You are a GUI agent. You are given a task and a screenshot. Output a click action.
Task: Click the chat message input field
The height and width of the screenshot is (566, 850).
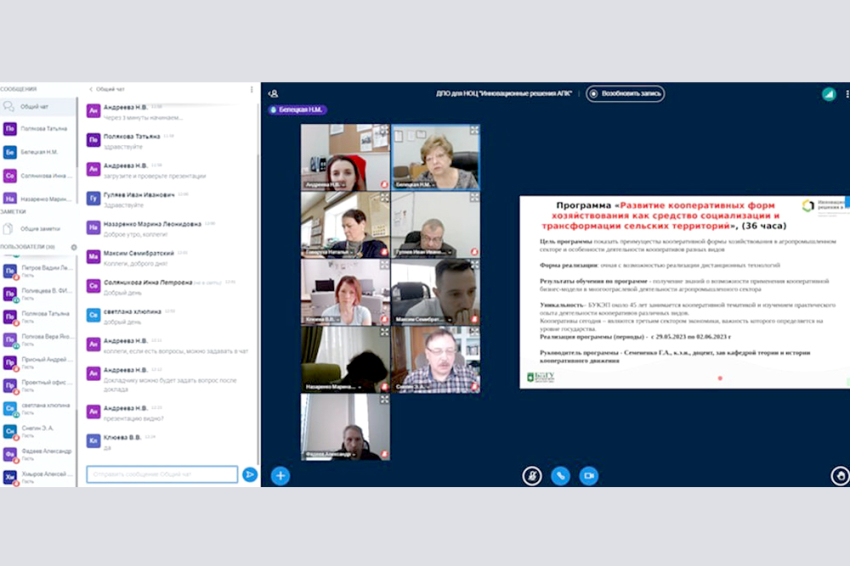(162, 475)
